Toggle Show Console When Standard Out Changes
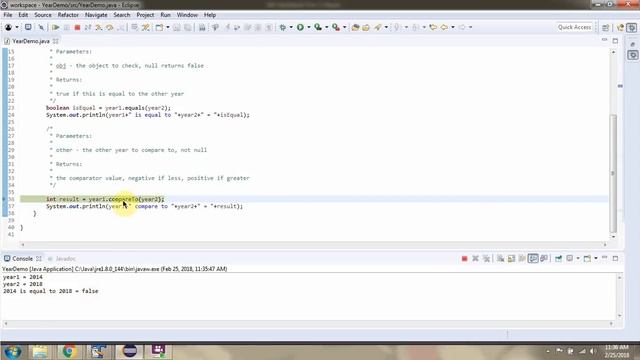Image resolution: width=640 pixels, height=360 pixels. pyautogui.click(x=533, y=258)
